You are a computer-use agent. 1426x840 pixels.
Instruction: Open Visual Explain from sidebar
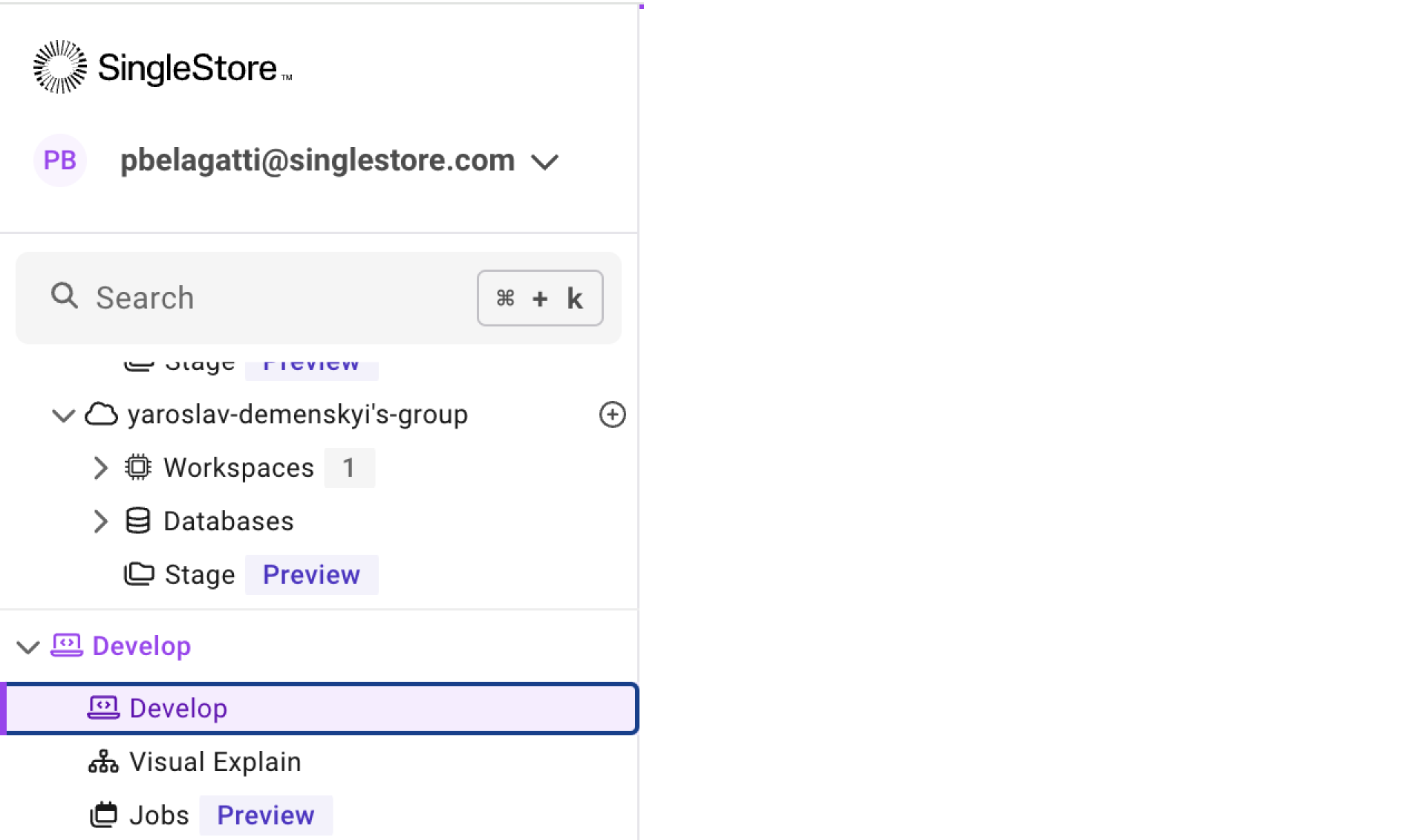[x=215, y=762]
